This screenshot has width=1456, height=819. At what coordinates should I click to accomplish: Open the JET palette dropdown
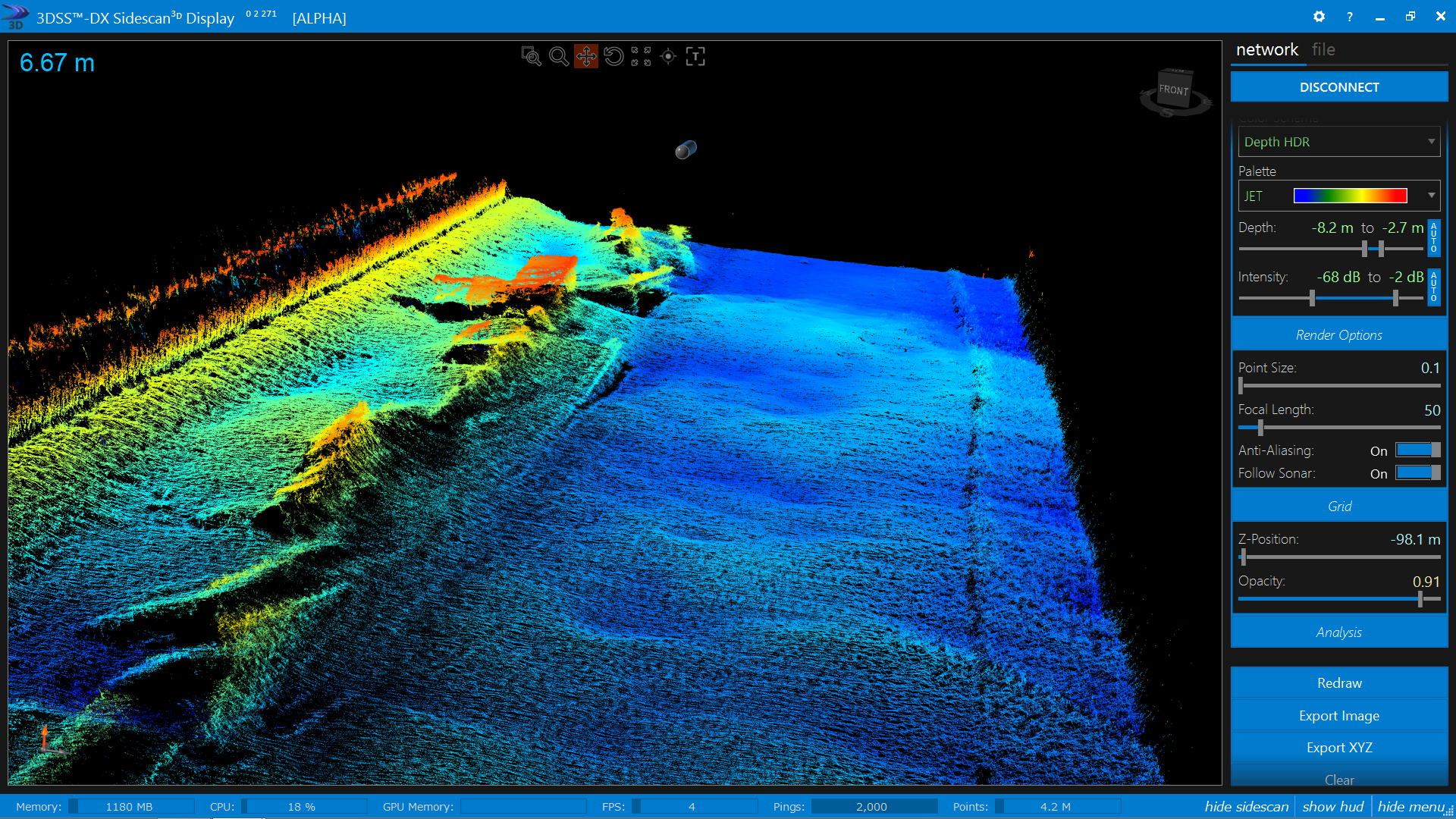tap(1339, 196)
